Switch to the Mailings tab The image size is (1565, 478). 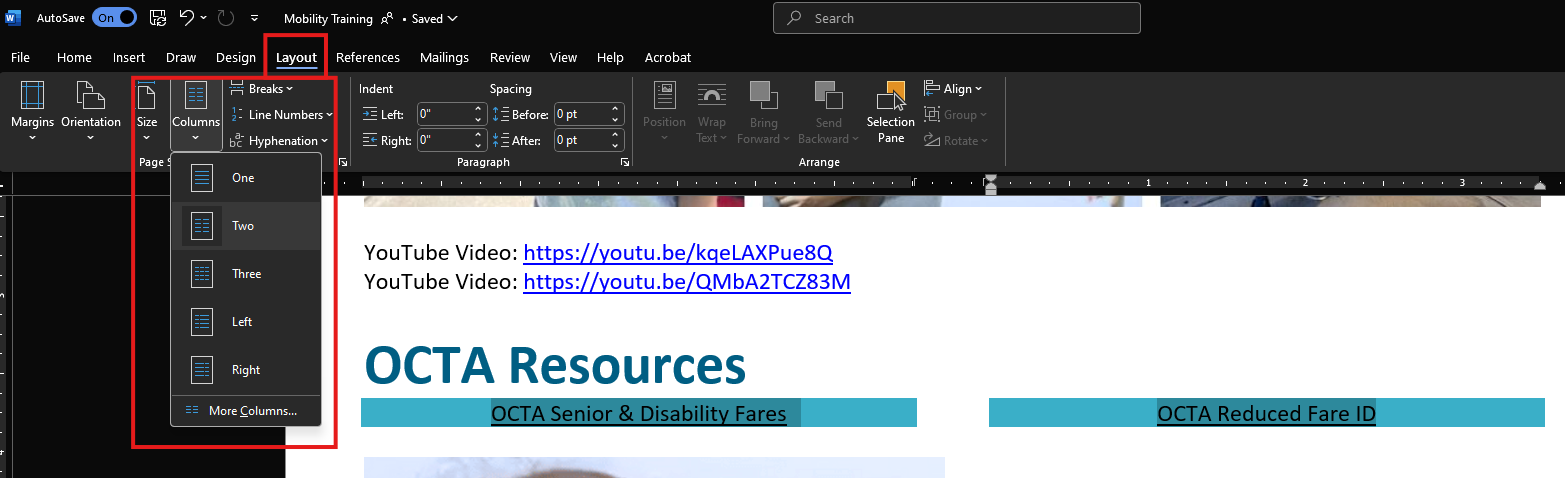coord(444,58)
